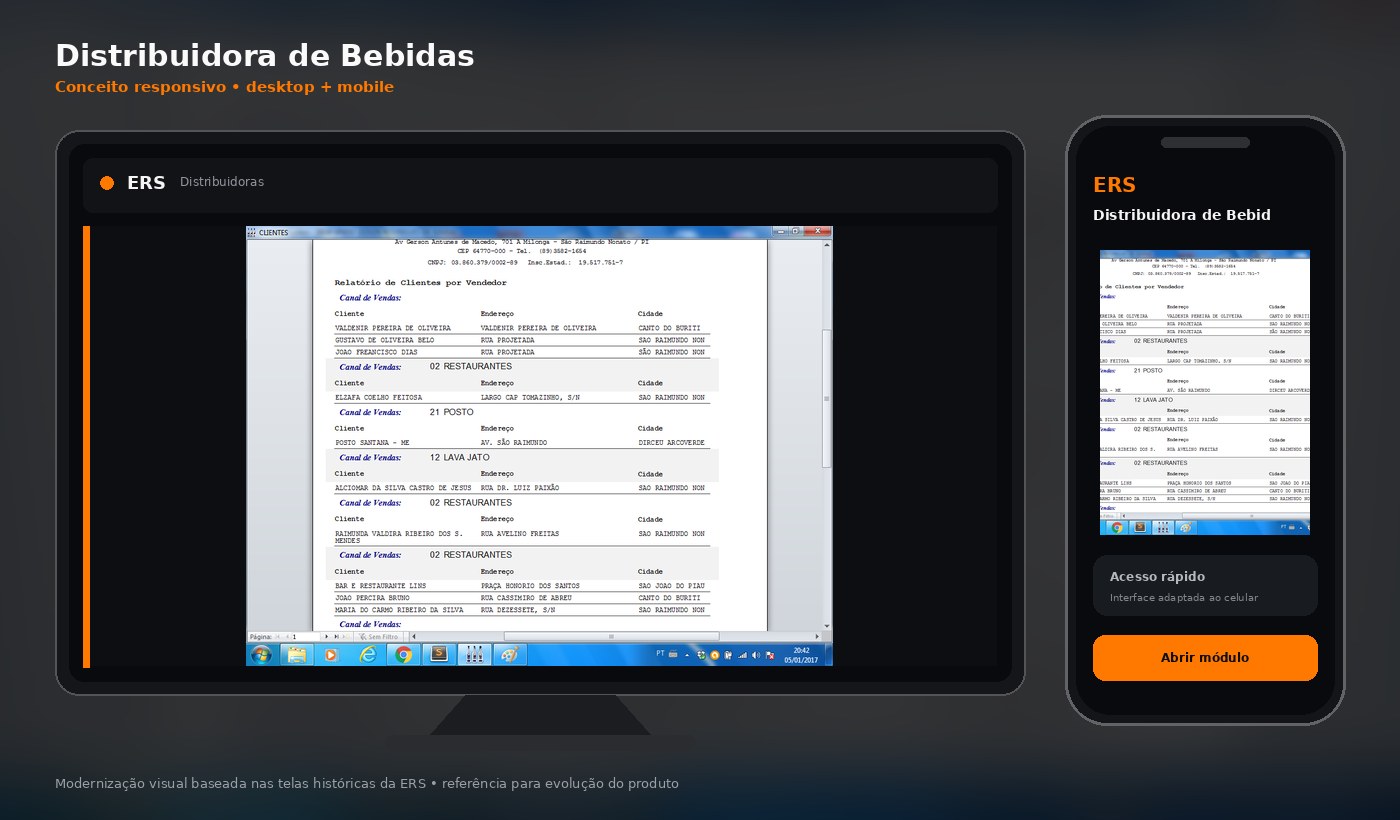Select GUSTAVO DE OLIVEIRA BELO in the desktop report
Image resolution: width=1400 pixels, height=820 pixels.
(x=386, y=340)
